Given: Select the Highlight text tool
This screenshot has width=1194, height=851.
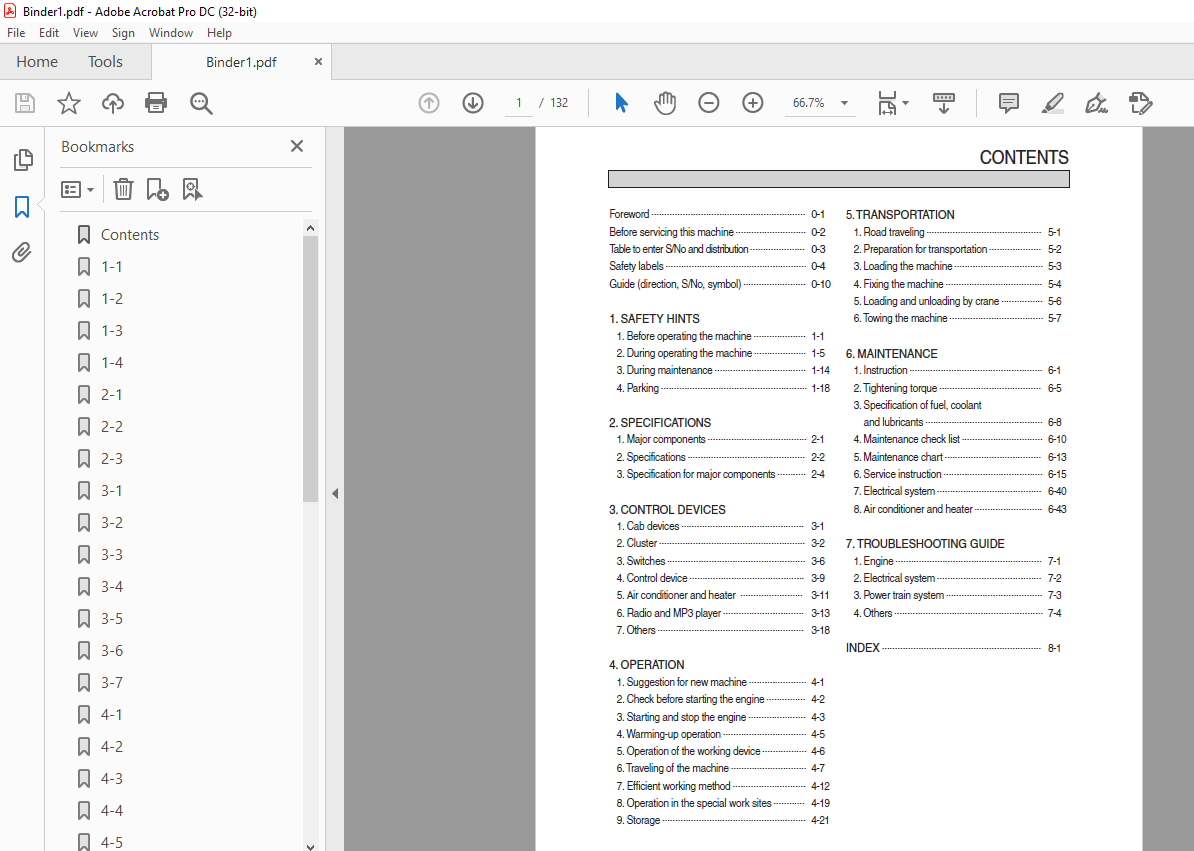Looking at the screenshot, I should (1052, 103).
